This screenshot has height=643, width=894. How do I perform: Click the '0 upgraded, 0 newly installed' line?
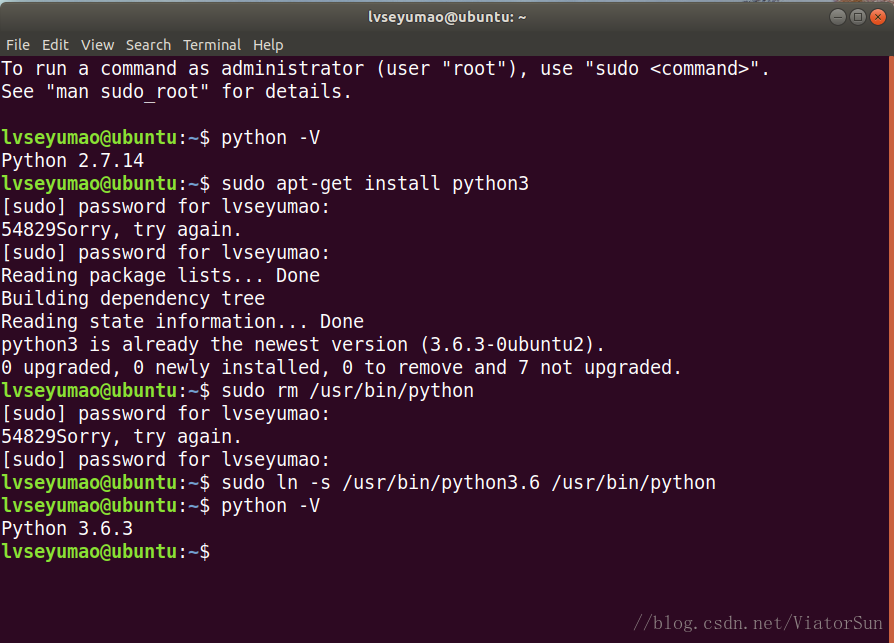(x=341, y=368)
